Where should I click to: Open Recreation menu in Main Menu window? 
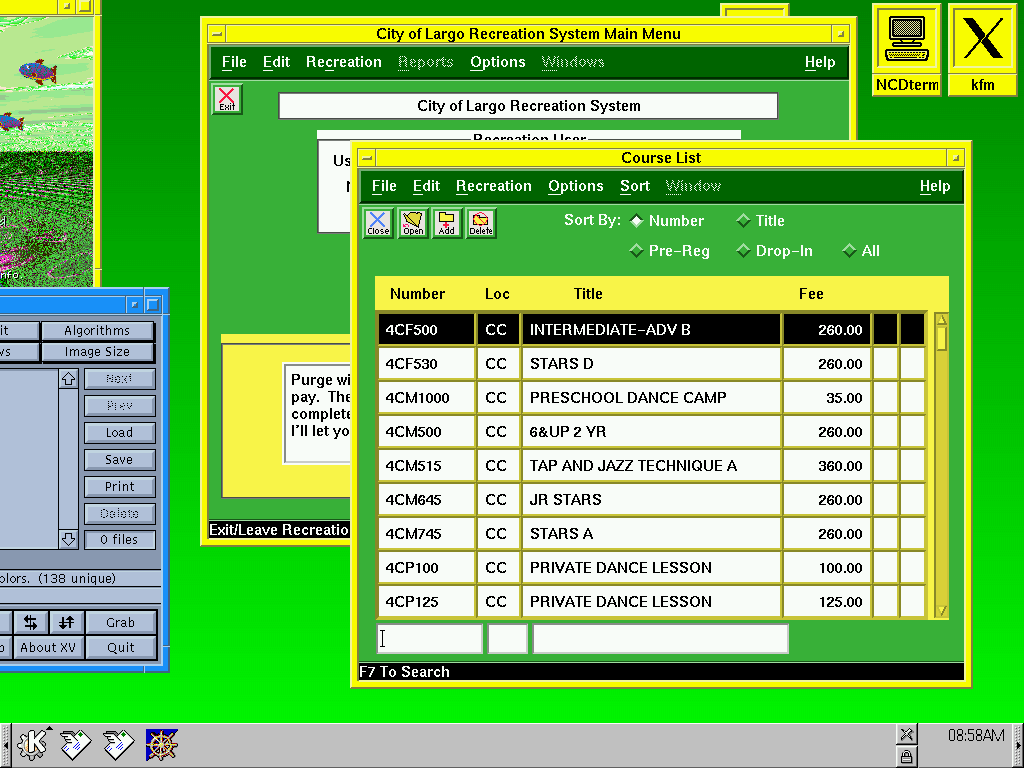point(343,62)
